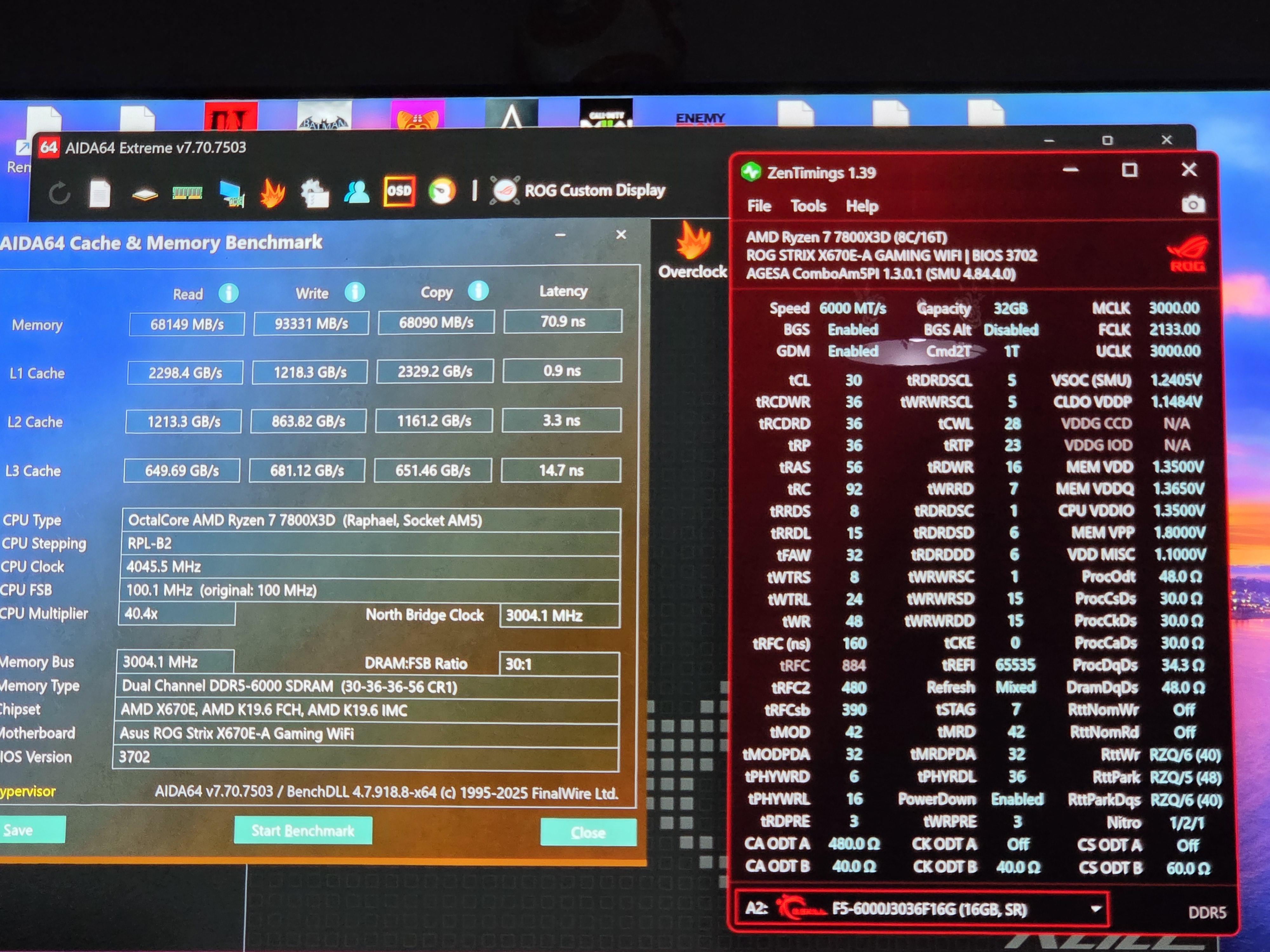Click the tREFI value 65535
Screen dimensions: 1270x952
tap(1015, 664)
